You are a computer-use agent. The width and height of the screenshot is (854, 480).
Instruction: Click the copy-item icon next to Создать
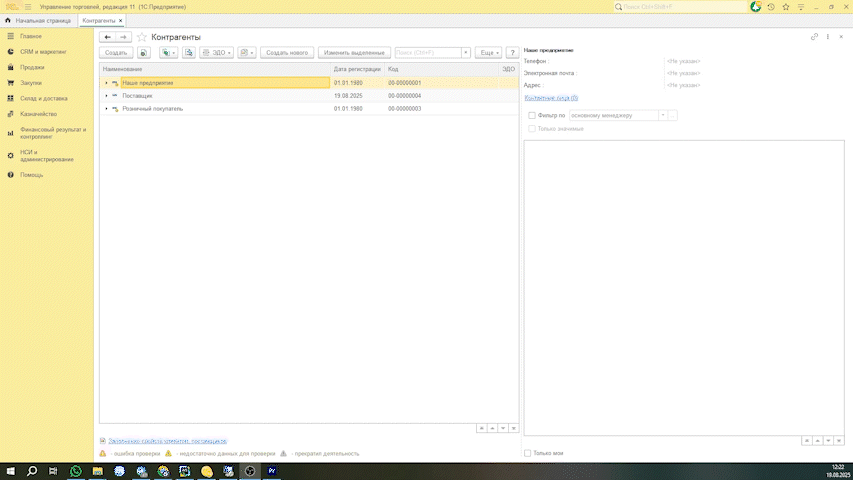point(144,53)
